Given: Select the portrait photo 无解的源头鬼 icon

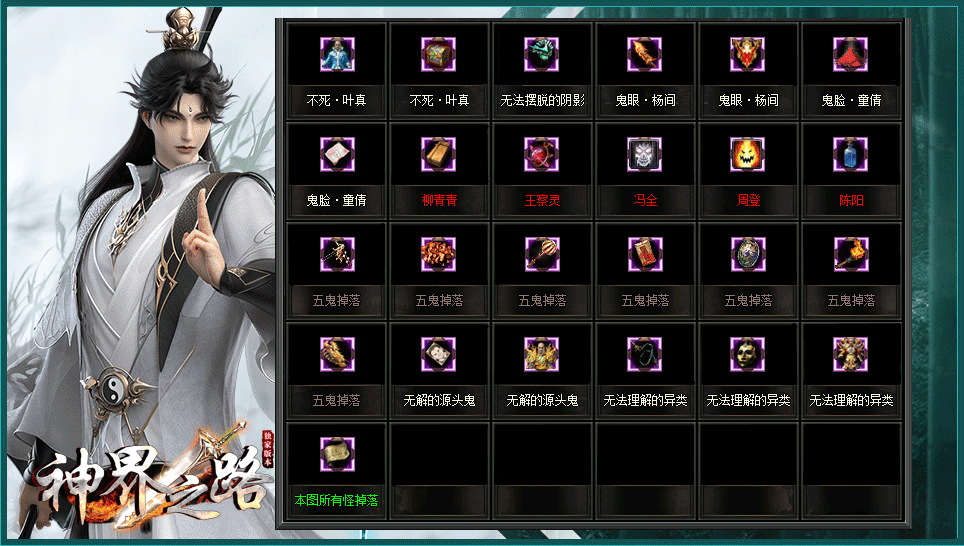Looking at the screenshot, I should click(438, 354).
